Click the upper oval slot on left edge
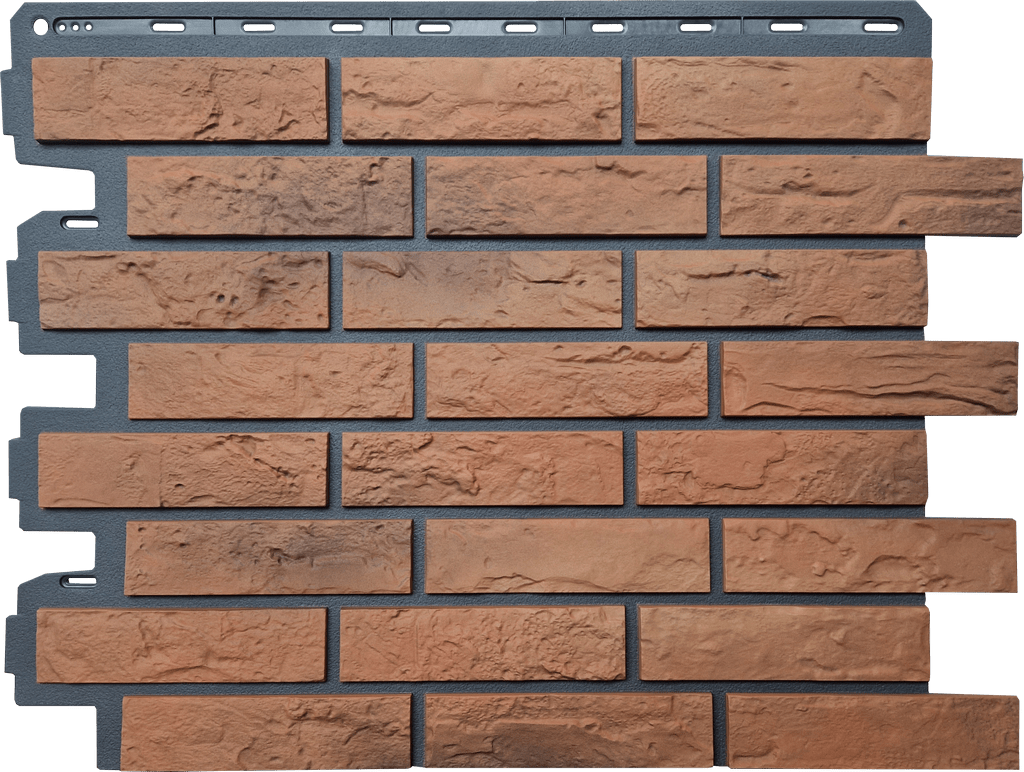 [80, 222]
